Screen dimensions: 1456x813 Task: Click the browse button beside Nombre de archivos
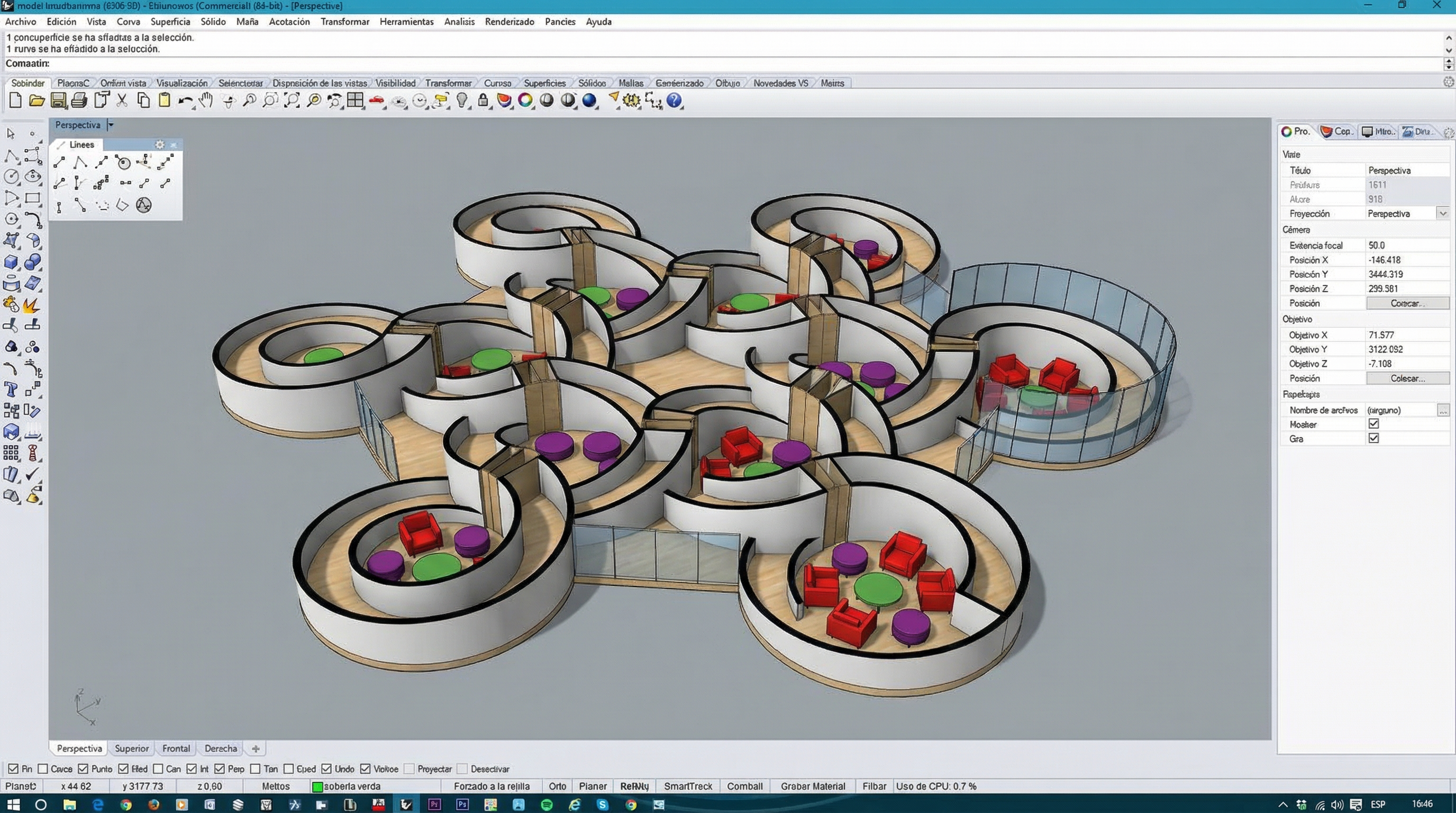click(x=1443, y=410)
